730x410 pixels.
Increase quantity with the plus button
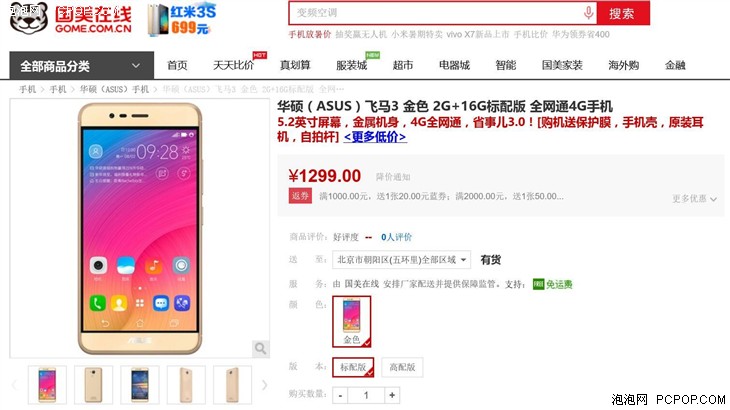392,395
